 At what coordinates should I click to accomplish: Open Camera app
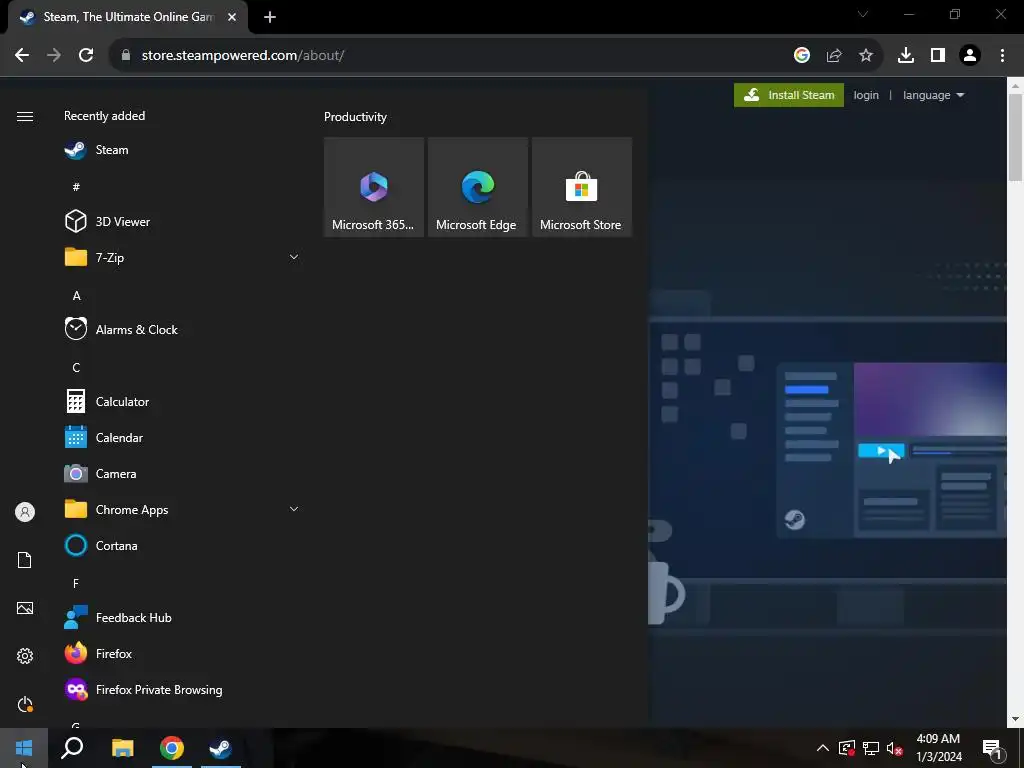click(x=182, y=473)
